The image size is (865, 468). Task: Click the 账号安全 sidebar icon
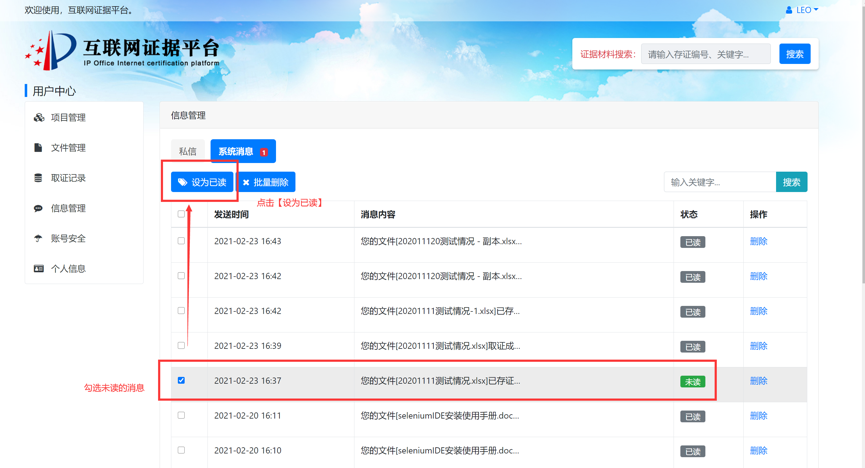[39, 238]
